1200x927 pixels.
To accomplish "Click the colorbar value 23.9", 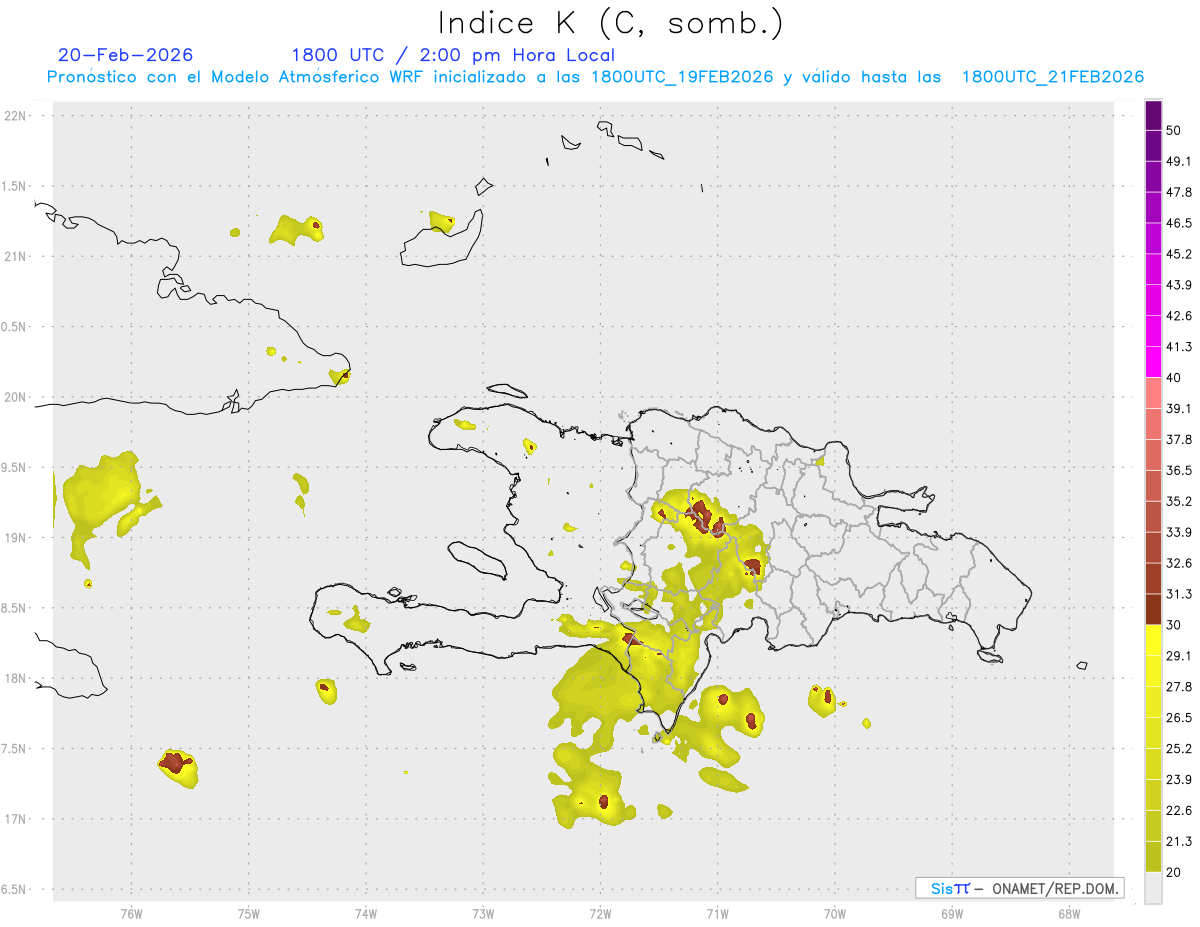I will [1179, 780].
